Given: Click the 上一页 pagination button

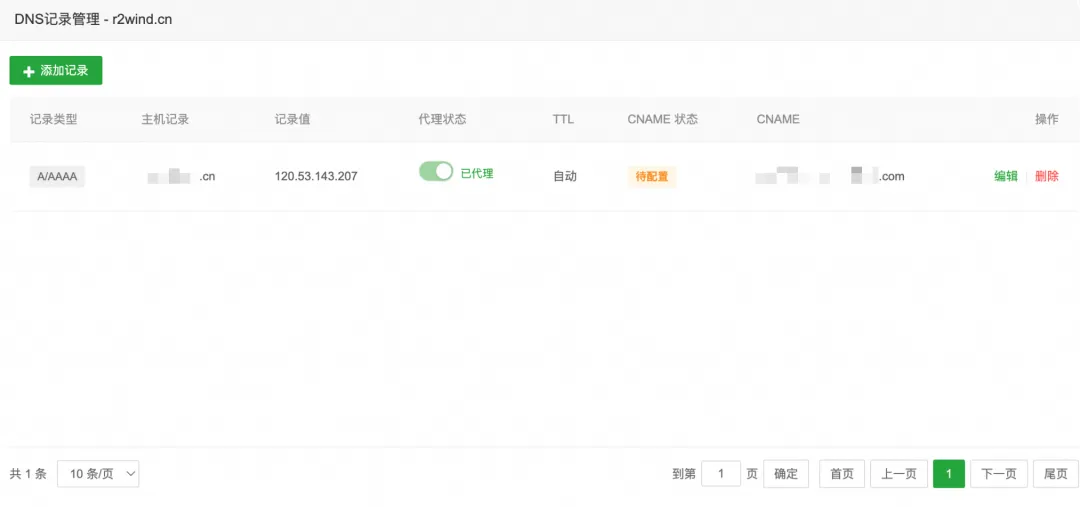Looking at the screenshot, I should coord(899,474).
